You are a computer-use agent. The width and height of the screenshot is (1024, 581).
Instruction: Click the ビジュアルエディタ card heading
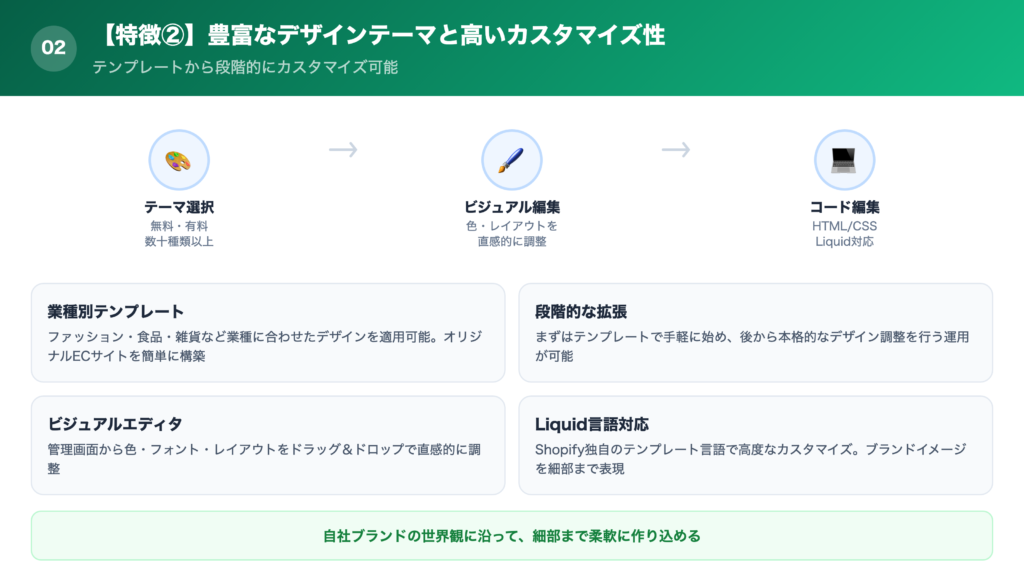115,424
